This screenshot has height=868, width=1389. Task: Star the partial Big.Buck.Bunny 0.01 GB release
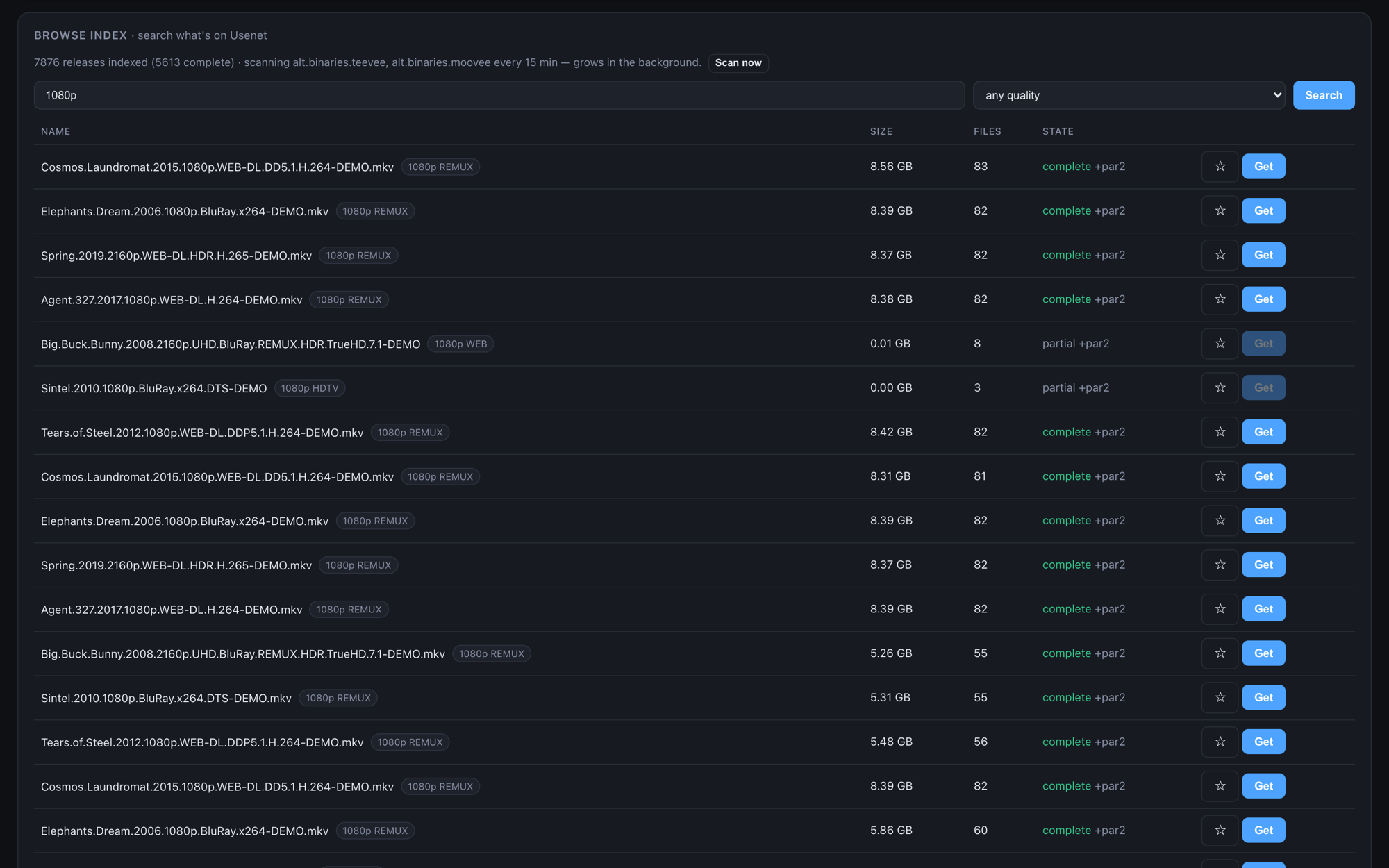pos(1220,344)
